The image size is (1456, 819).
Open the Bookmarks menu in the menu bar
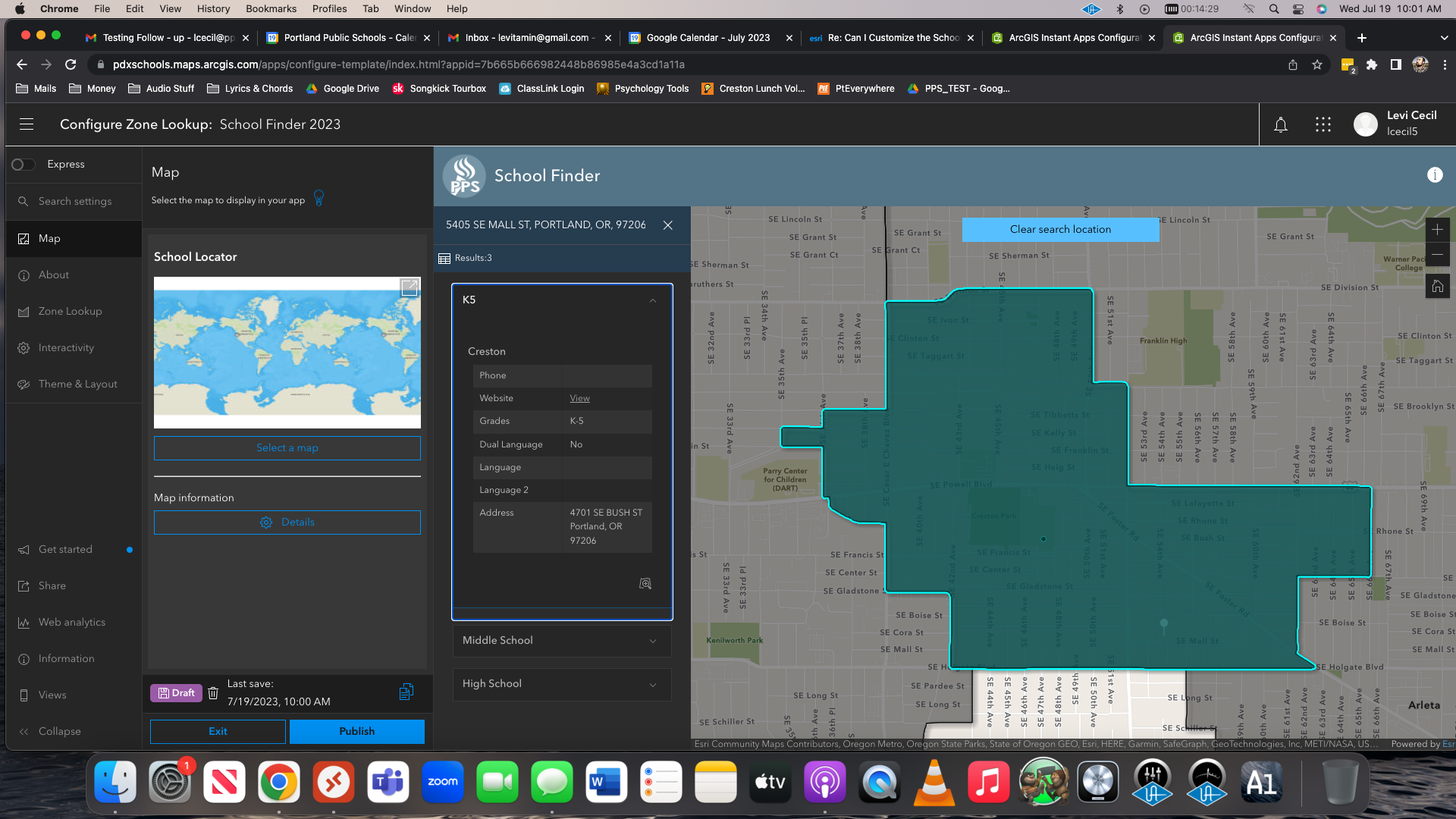271,8
